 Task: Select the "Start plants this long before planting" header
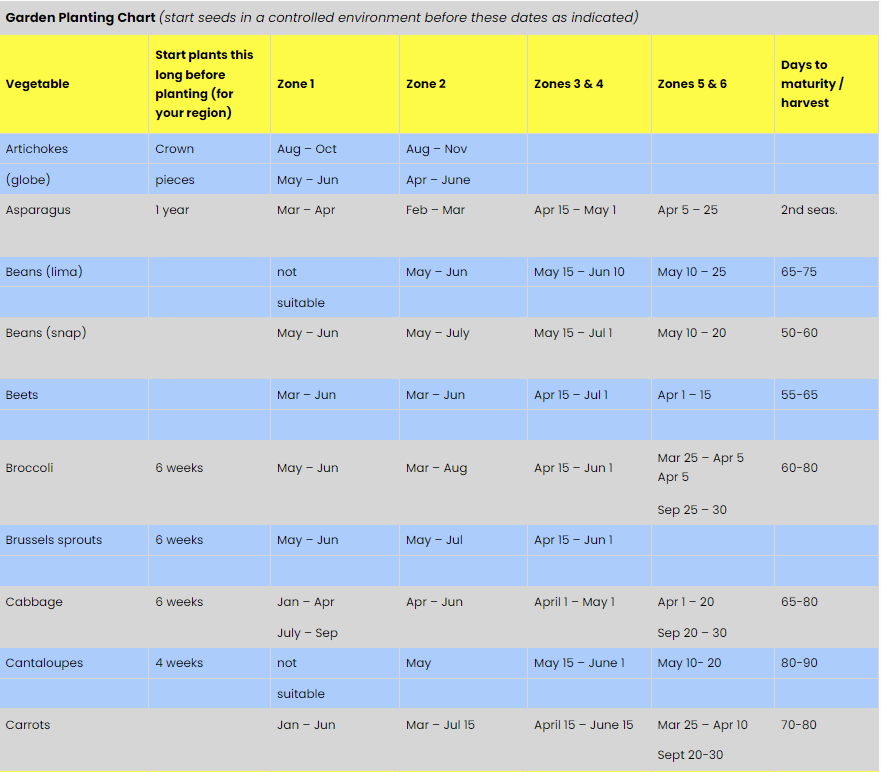point(205,84)
